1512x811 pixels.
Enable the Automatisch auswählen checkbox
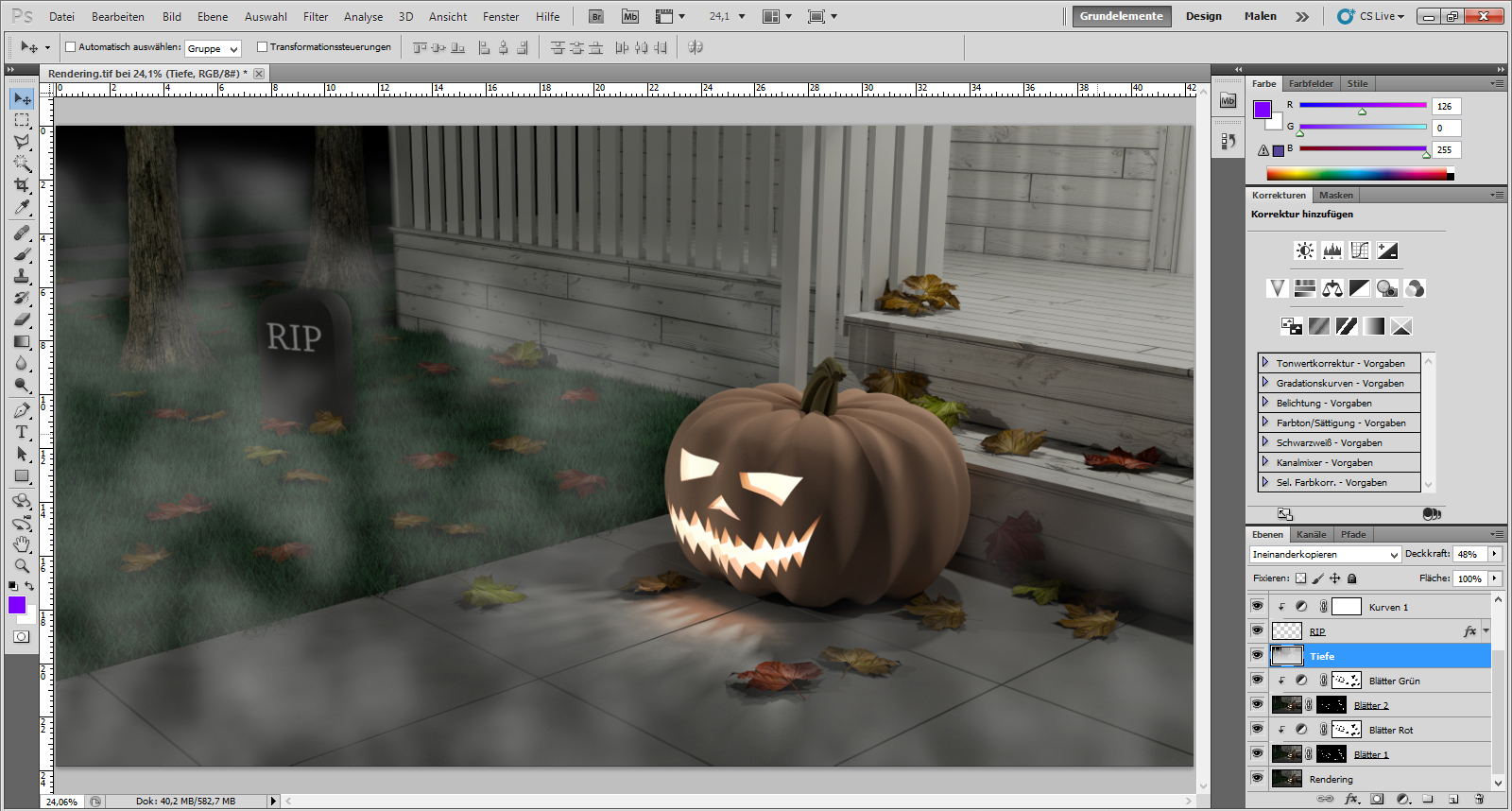70,47
